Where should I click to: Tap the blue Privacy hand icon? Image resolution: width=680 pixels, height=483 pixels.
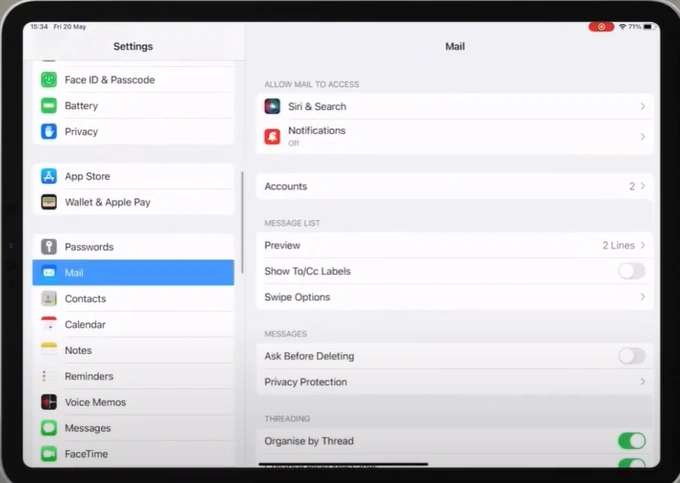click(x=49, y=131)
